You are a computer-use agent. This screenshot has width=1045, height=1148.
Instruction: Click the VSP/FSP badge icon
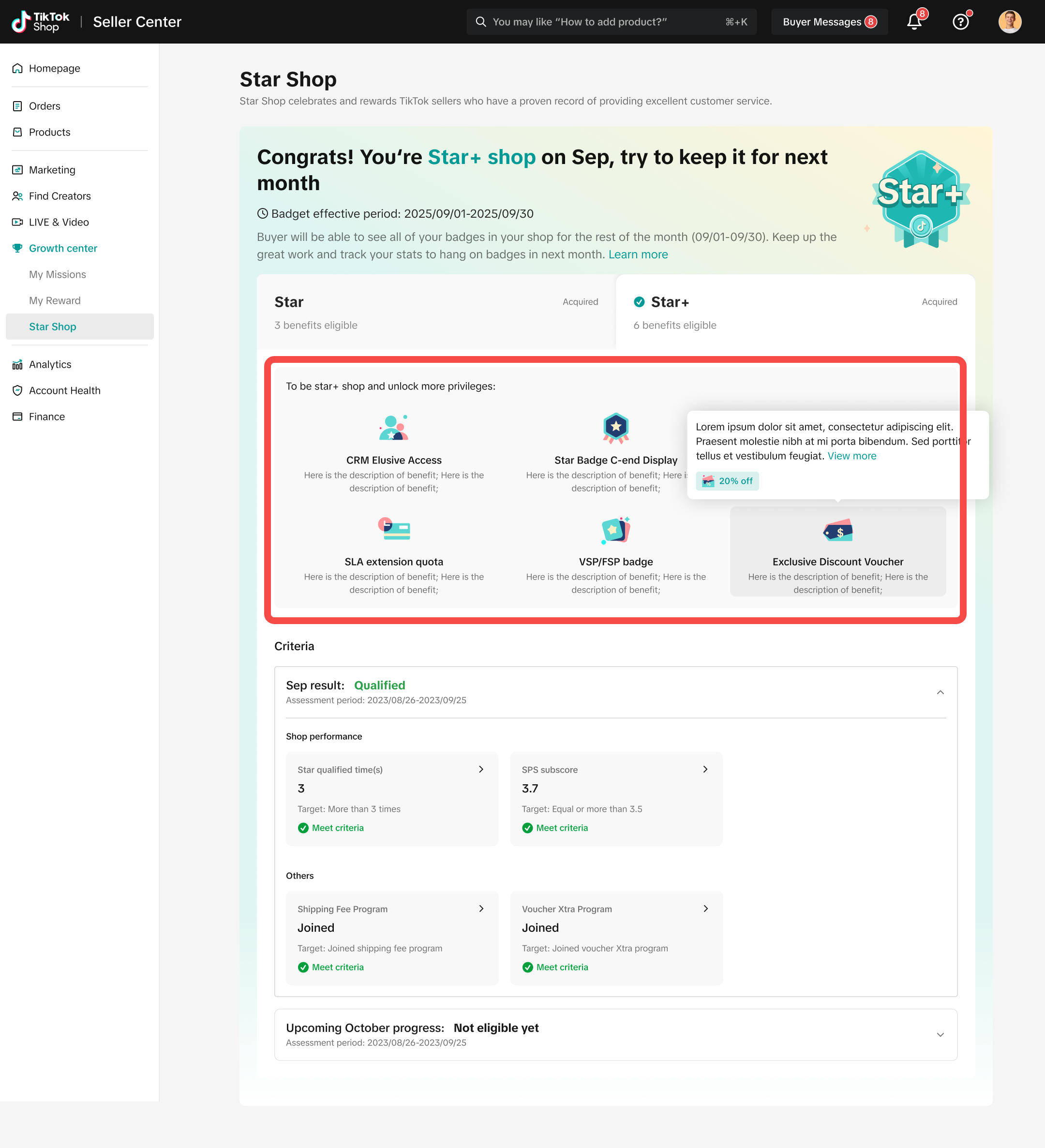tap(615, 530)
